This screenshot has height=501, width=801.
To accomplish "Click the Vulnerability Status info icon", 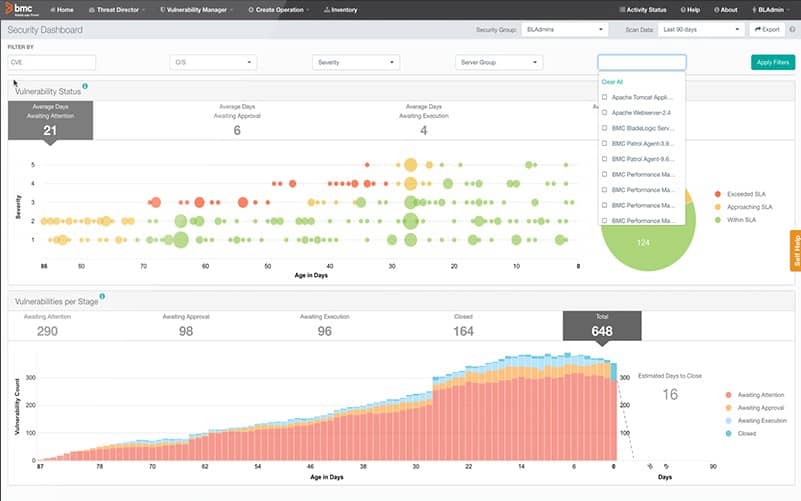I will pyautogui.click(x=85, y=86).
